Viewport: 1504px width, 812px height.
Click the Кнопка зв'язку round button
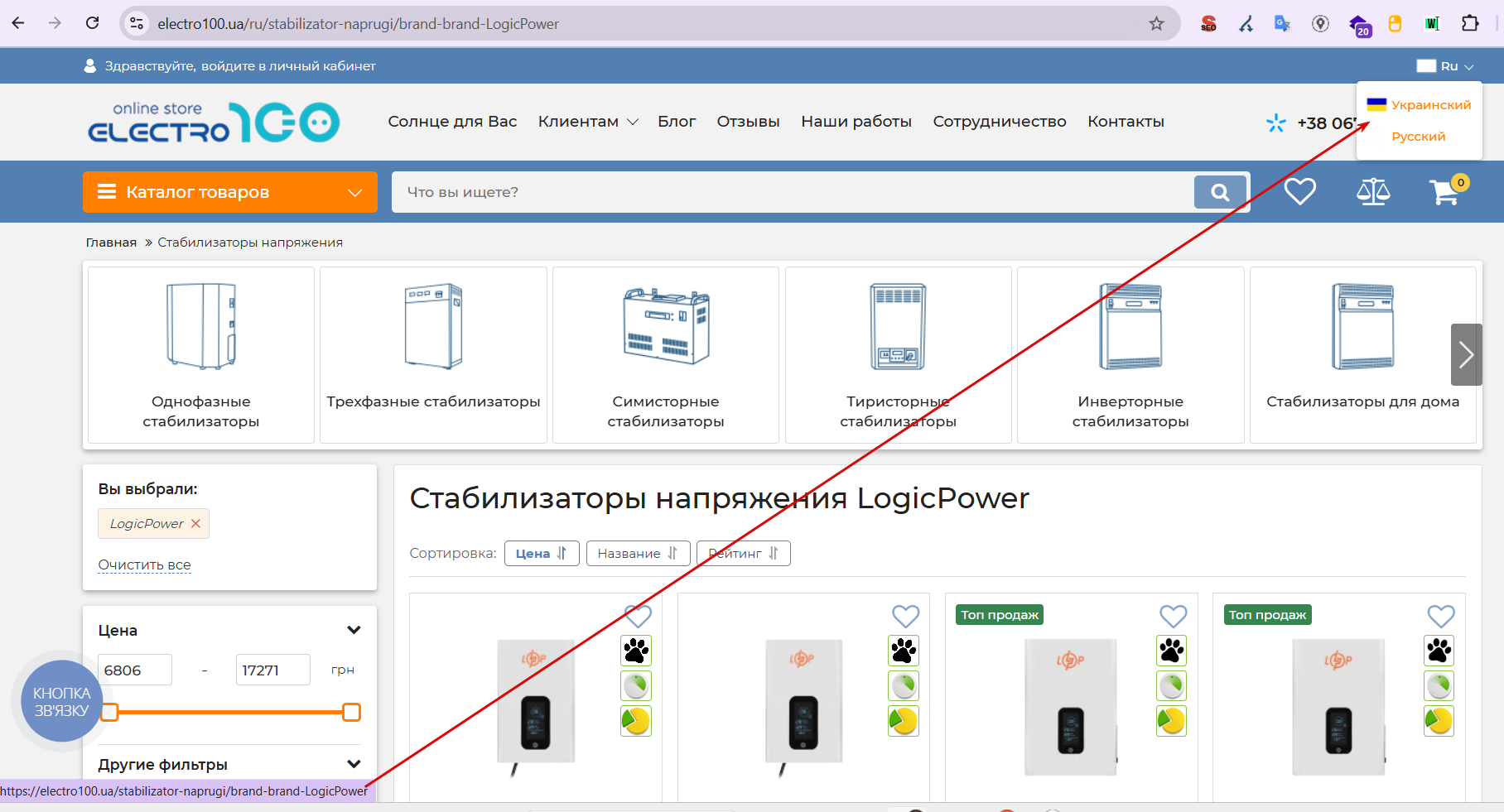tap(61, 701)
